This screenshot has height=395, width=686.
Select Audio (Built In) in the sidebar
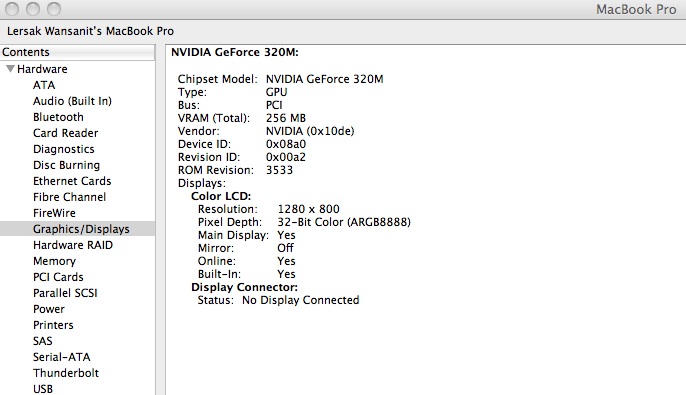click(x=72, y=101)
